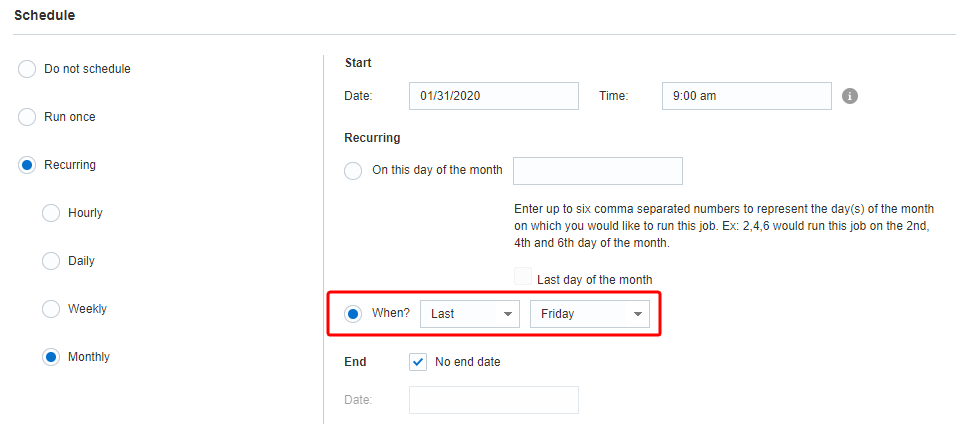Choose the Run once radio button

click(27, 117)
